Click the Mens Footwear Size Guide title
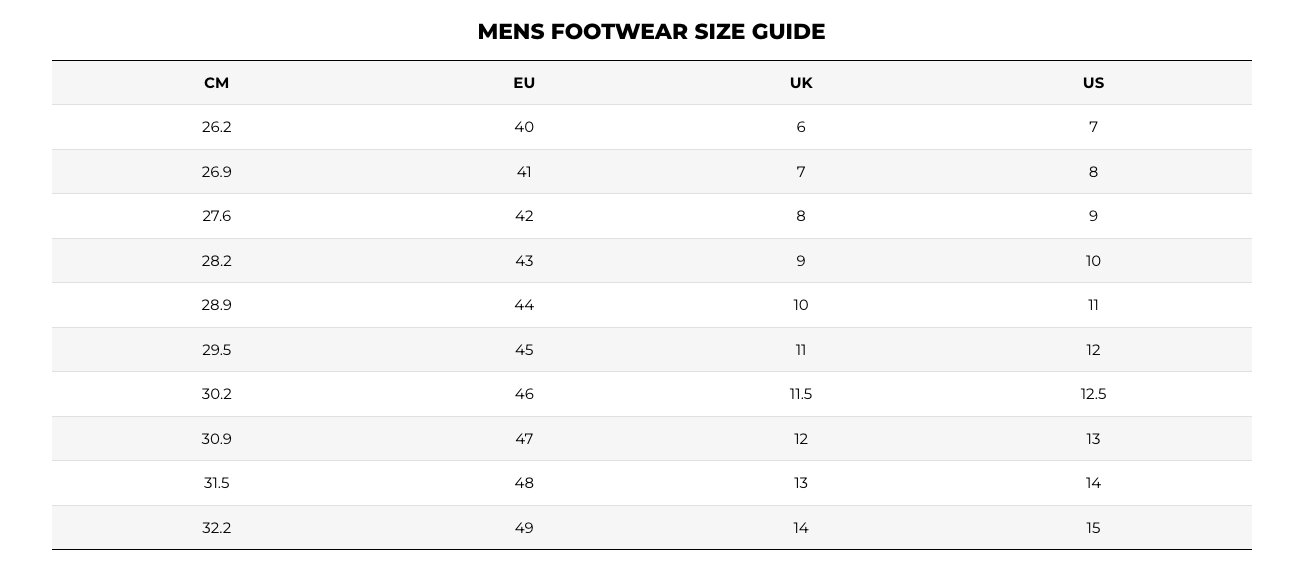 click(x=651, y=32)
